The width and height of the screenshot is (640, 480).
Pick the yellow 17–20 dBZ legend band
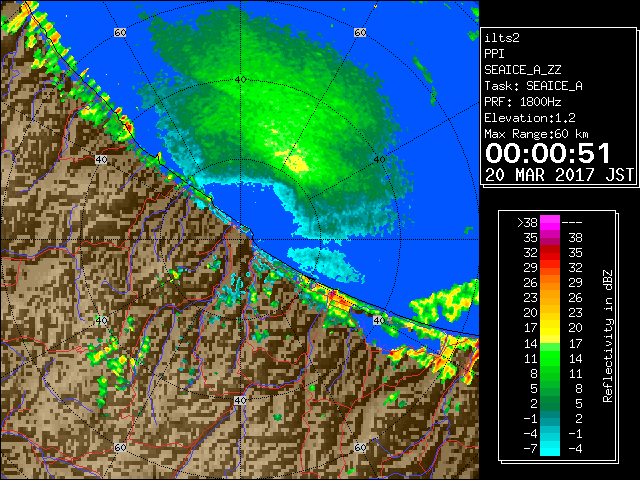coord(550,328)
